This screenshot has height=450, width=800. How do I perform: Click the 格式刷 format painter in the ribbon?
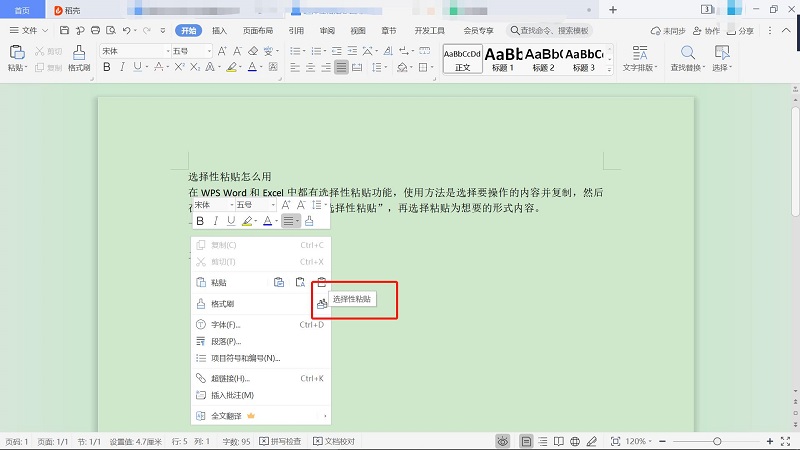[x=79, y=58]
